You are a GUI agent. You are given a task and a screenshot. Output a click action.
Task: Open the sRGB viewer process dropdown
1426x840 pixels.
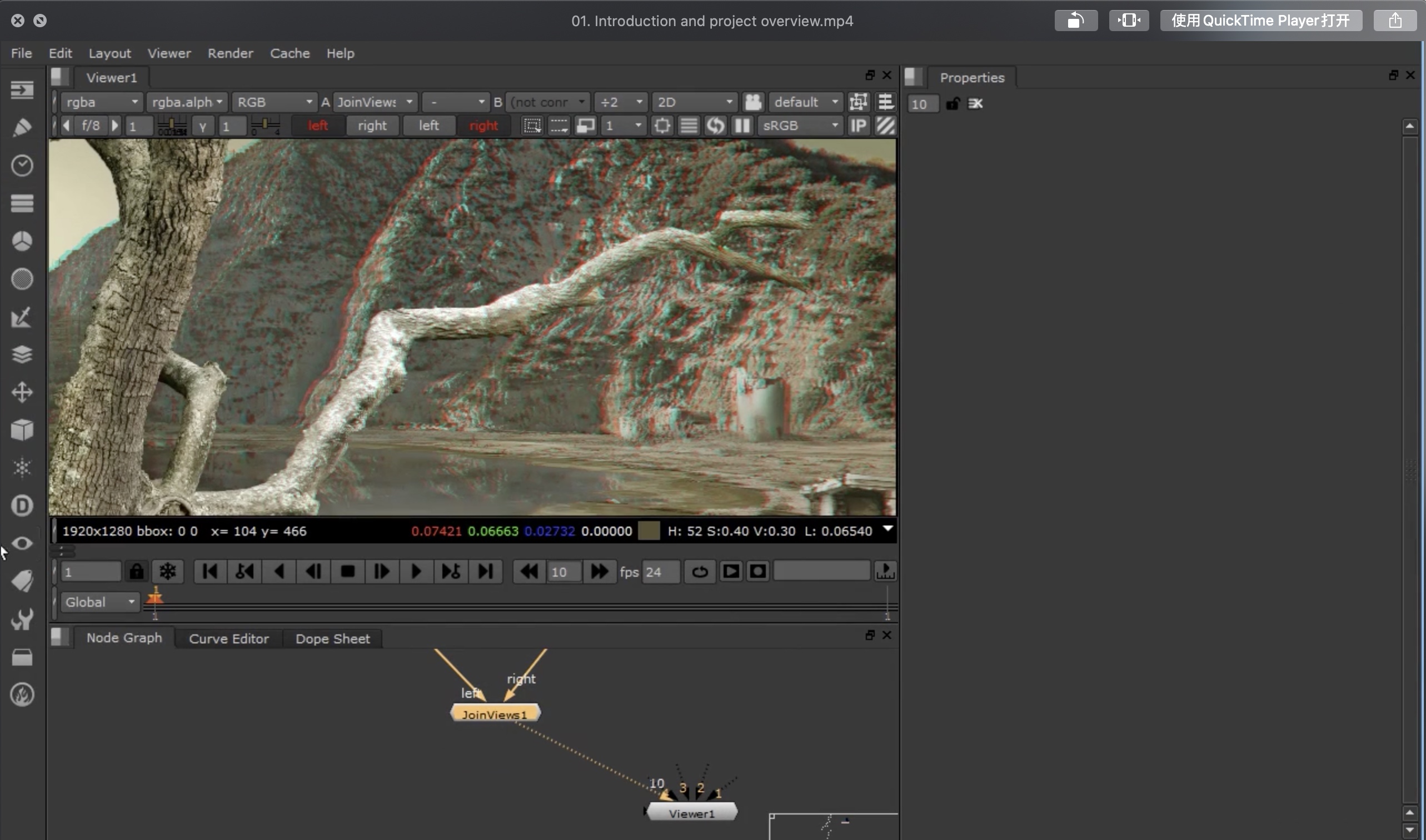(799, 126)
